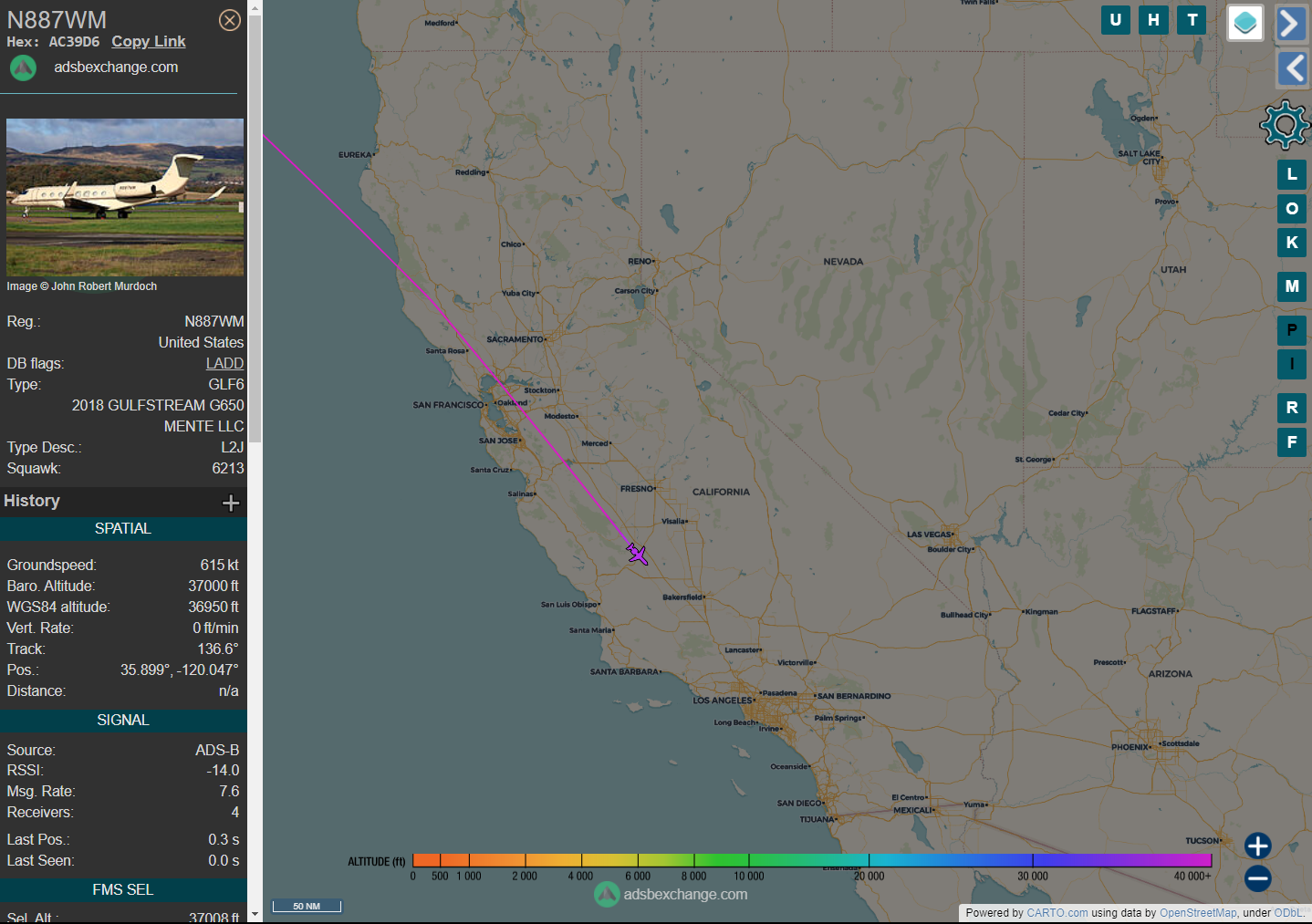Click the SIGNAL section header
This screenshot has height=924, width=1312.
point(123,721)
